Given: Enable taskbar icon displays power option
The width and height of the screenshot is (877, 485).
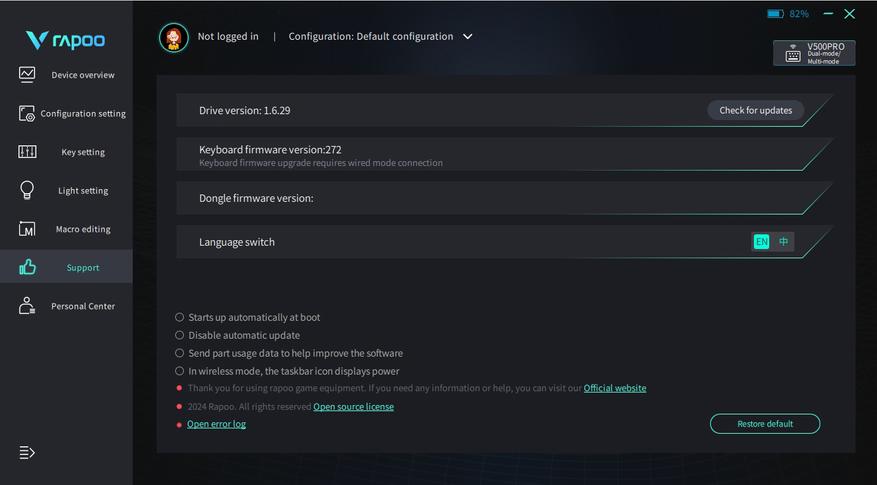Looking at the screenshot, I should [180, 371].
